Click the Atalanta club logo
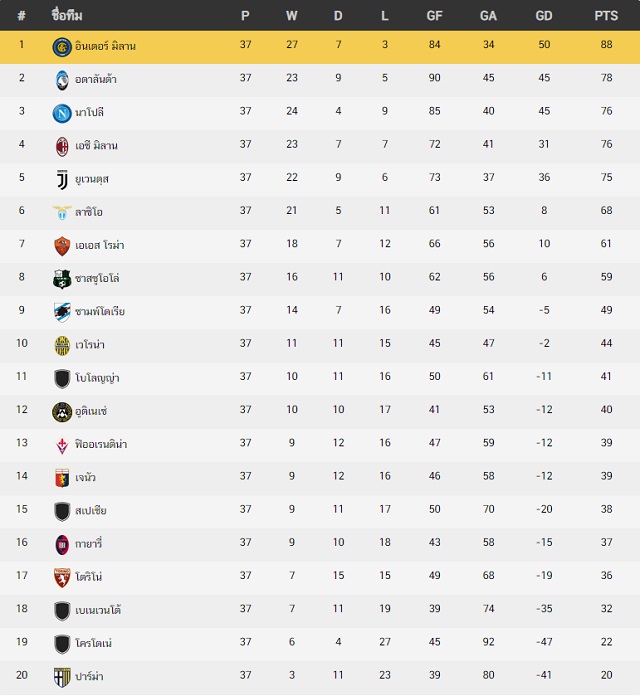The width and height of the screenshot is (640, 696). coord(62,80)
